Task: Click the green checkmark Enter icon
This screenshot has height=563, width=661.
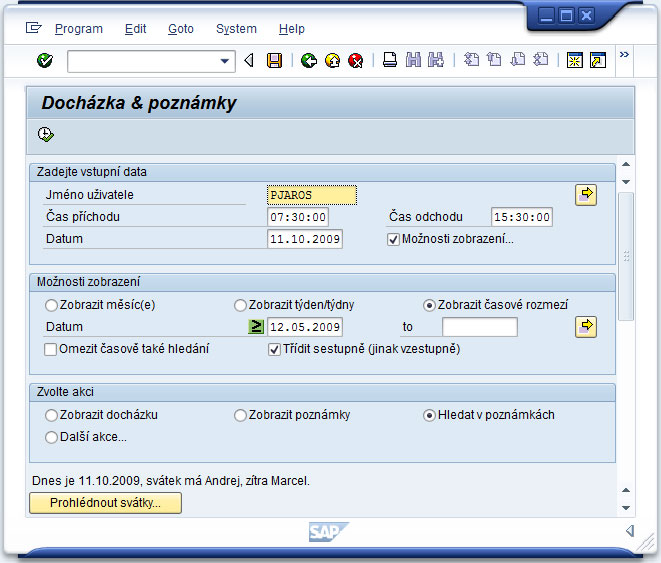Action: [44, 61]
